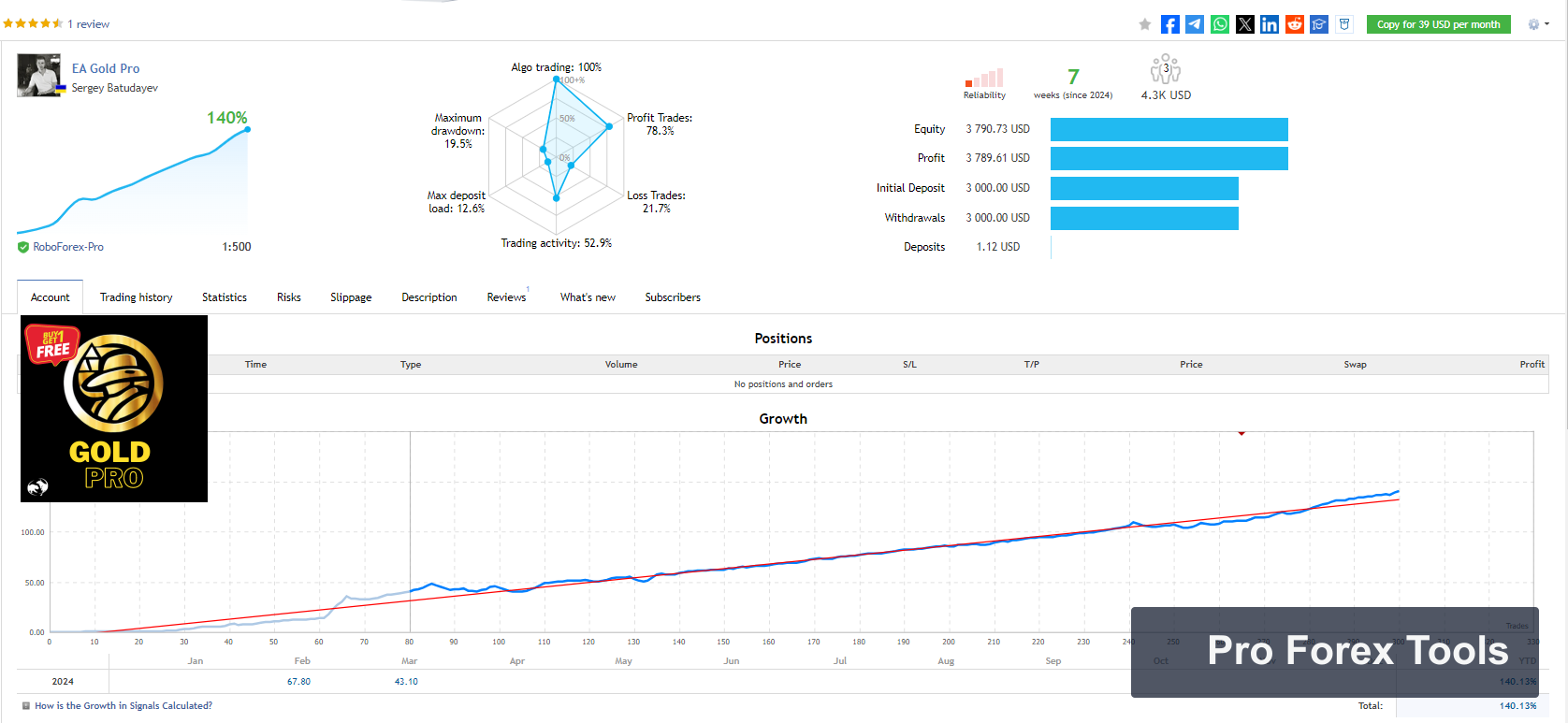Viewport: 1568px width, 723px height.
Task: Click the Reliability bars indicator
Action: [984, 78]
